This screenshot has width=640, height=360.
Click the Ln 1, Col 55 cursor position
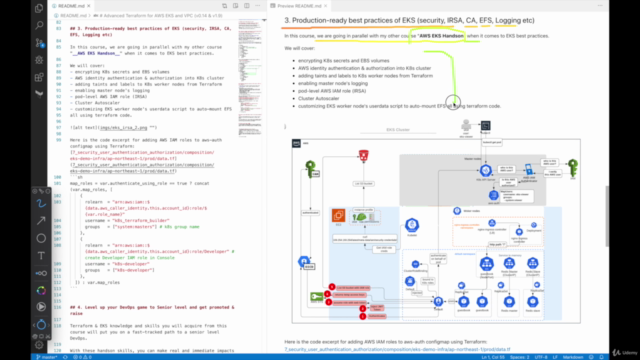493,357
